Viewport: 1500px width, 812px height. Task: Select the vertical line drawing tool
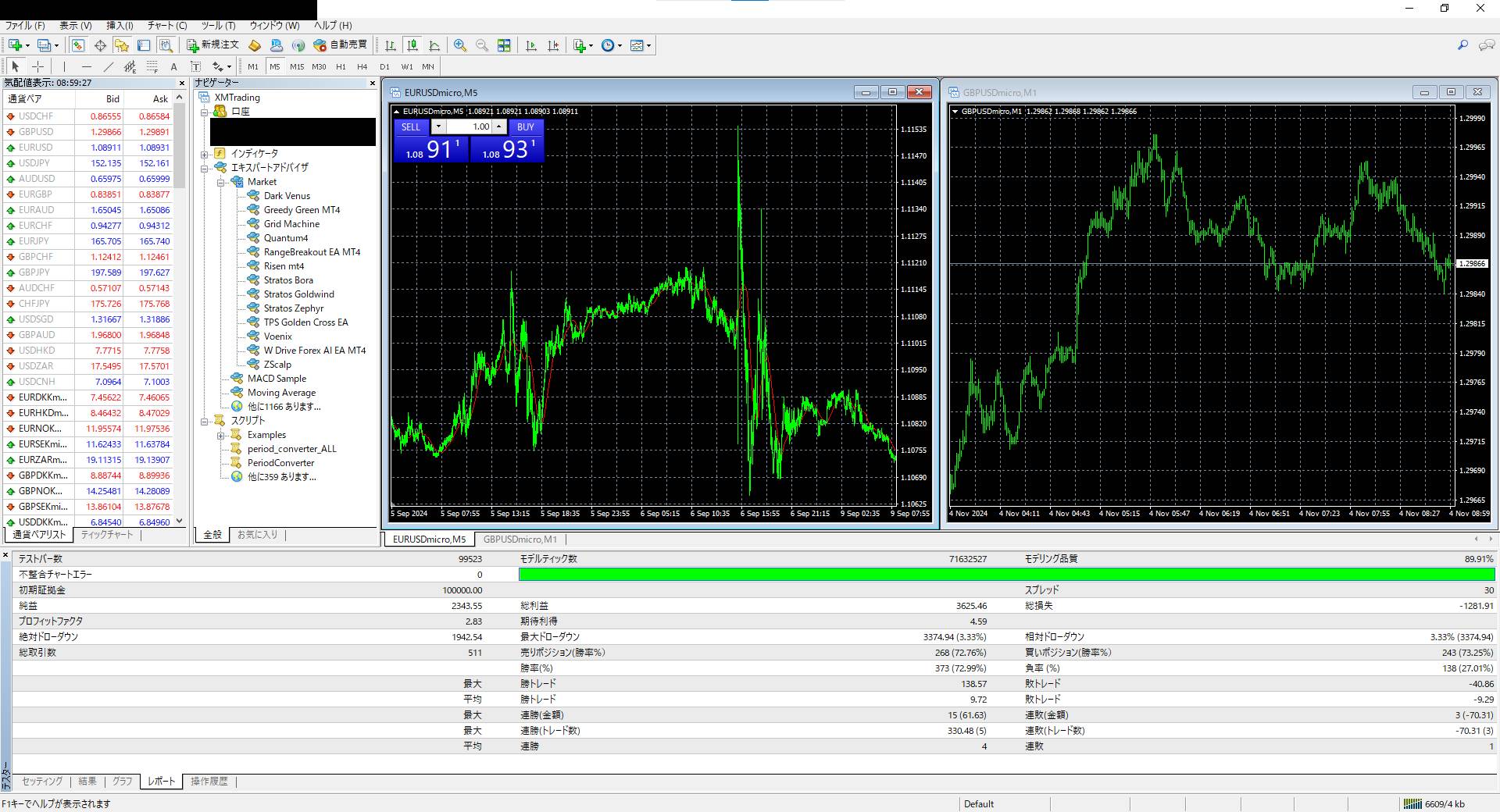pyautogui.click(x=64, y=66)
